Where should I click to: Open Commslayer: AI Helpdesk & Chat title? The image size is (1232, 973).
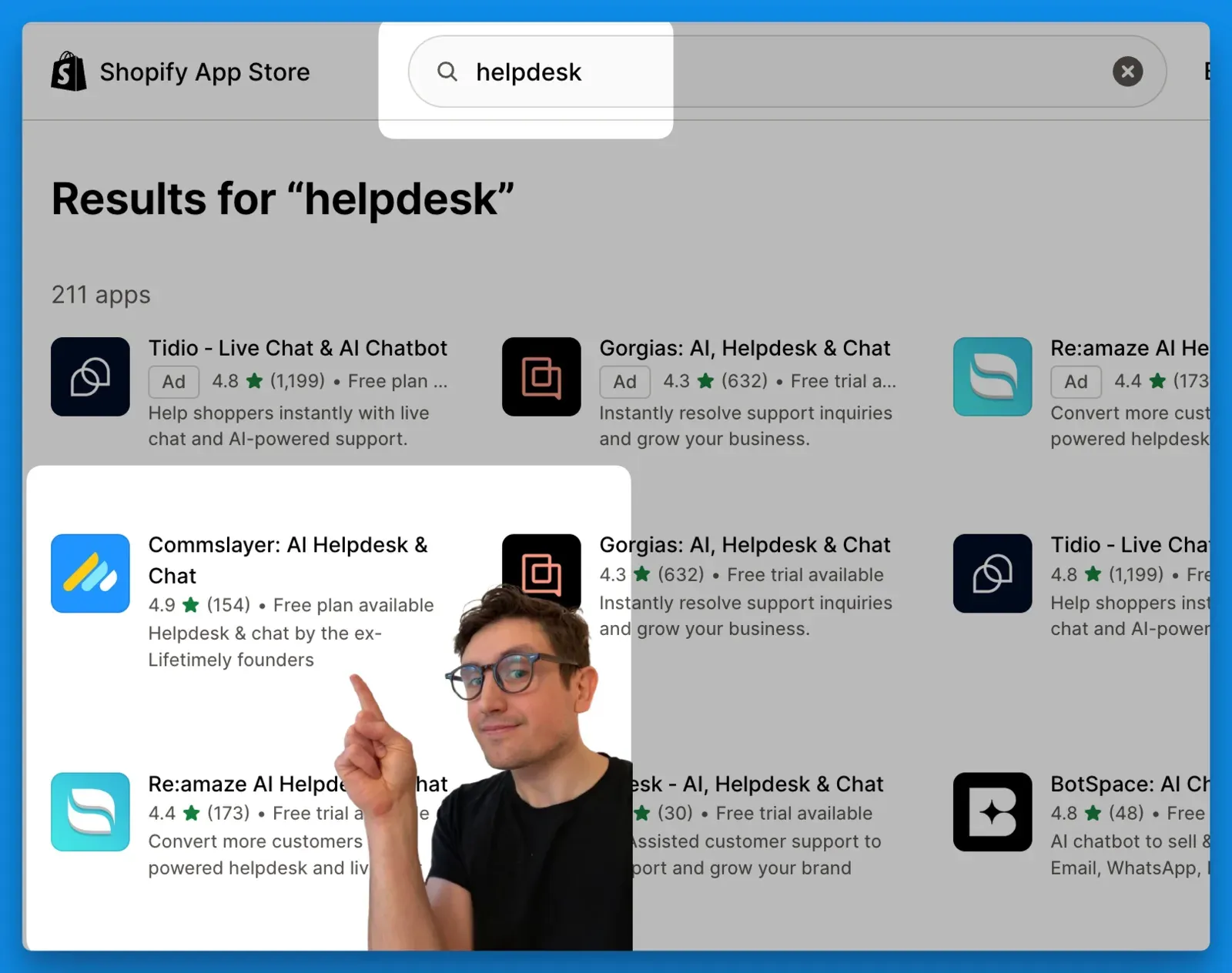pos(288,560)
